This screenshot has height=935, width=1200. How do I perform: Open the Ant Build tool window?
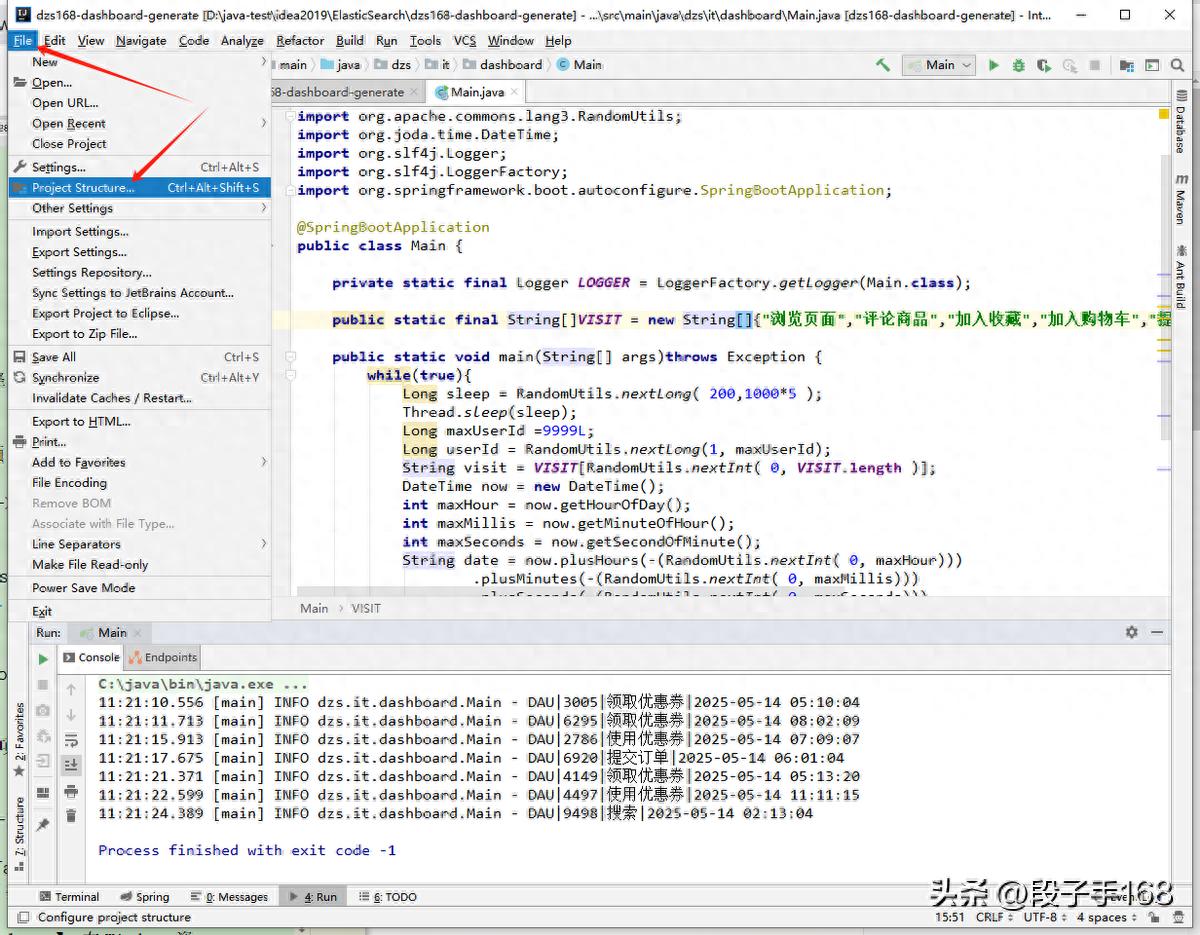(1181, 276)
